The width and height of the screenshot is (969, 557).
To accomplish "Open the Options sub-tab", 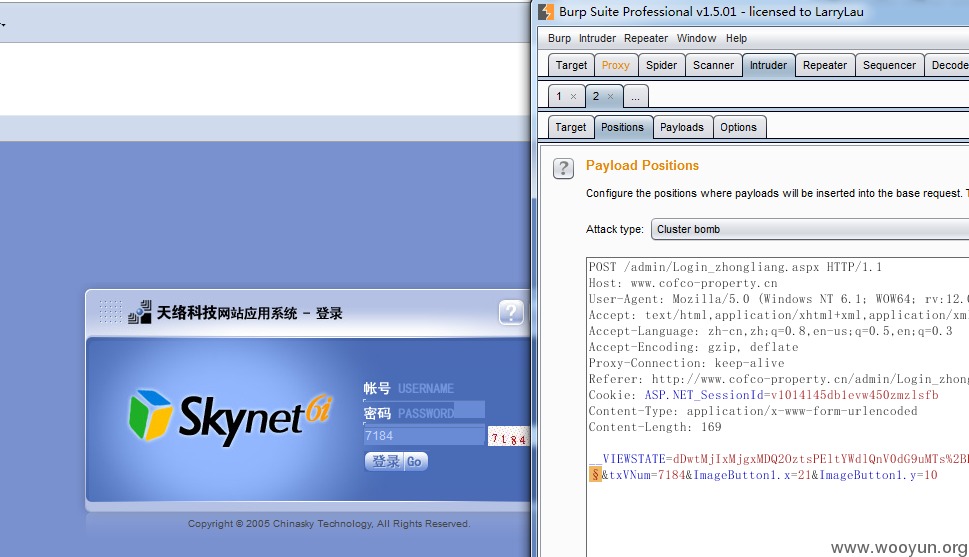I will coord(738,127).
